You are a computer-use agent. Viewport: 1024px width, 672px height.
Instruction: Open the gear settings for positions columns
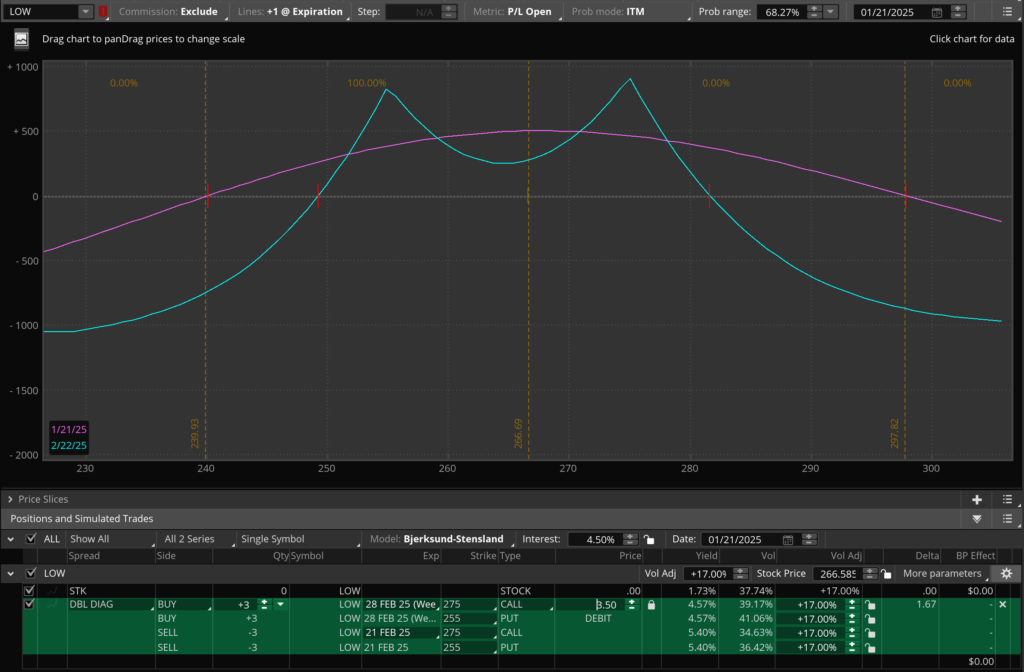1006,573
